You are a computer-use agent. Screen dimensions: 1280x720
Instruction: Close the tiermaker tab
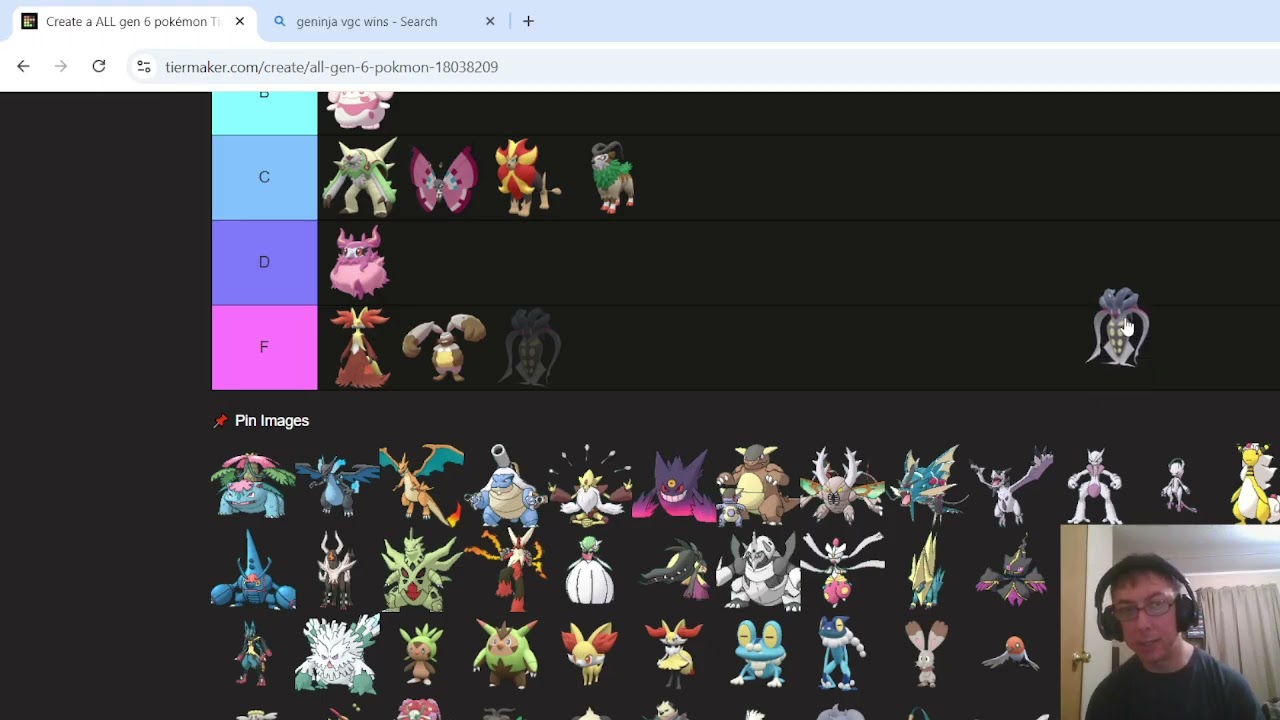pyautogui.click(x=240, y=21)
